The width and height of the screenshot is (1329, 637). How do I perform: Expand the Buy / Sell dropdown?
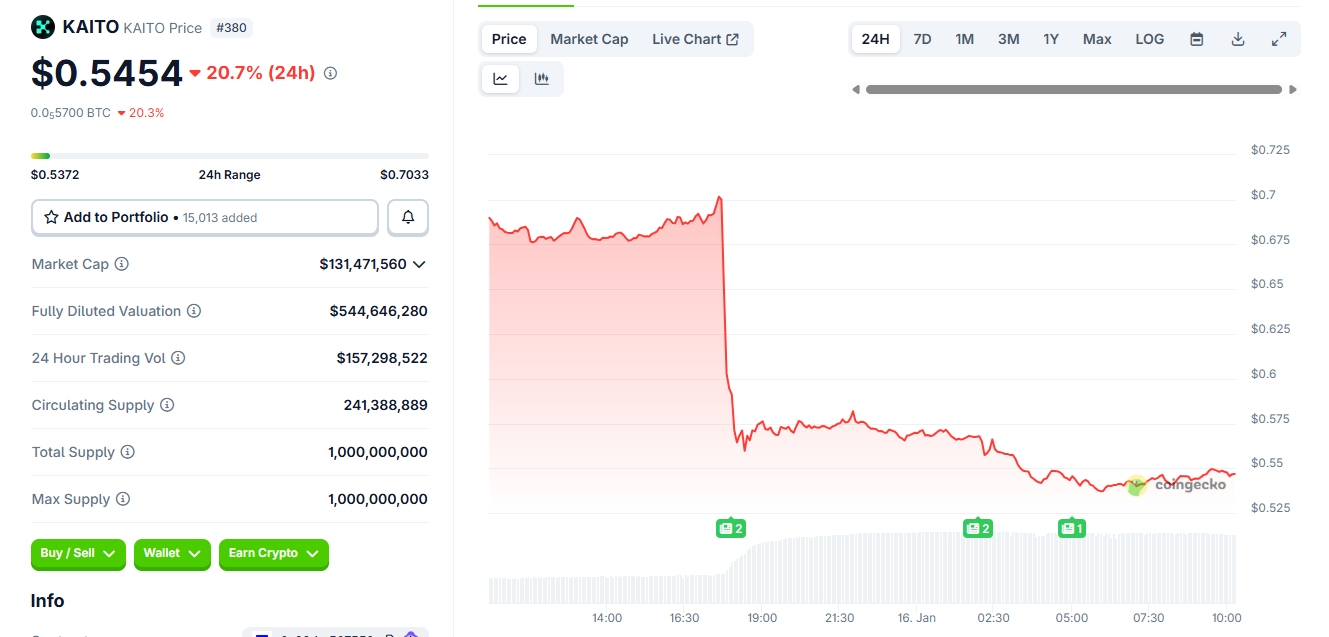(78, 554)
